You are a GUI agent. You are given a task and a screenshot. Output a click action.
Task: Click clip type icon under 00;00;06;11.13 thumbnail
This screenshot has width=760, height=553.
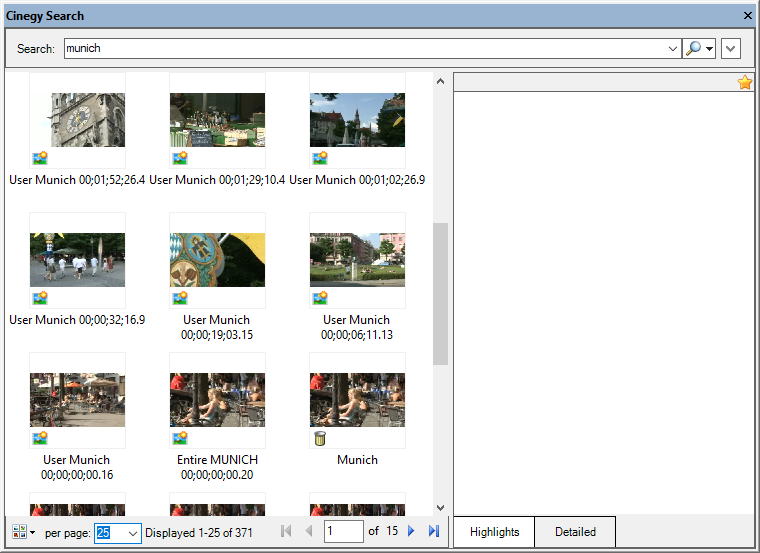click(x=320, y=298)
